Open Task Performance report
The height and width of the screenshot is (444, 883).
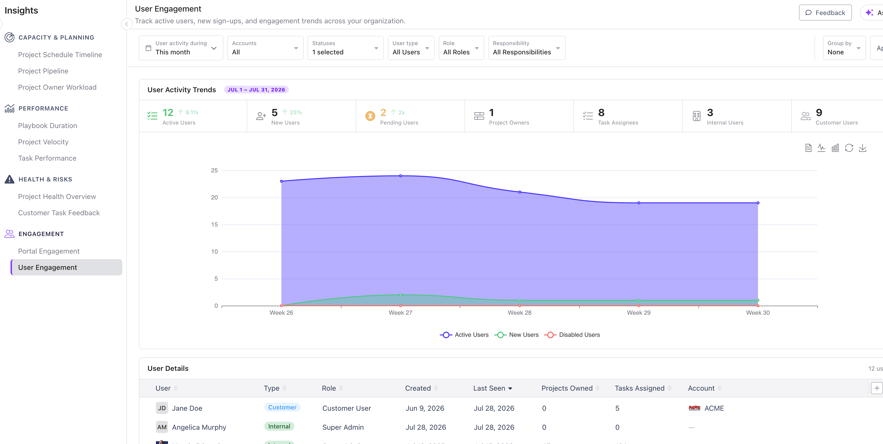[x=47, y=158]
